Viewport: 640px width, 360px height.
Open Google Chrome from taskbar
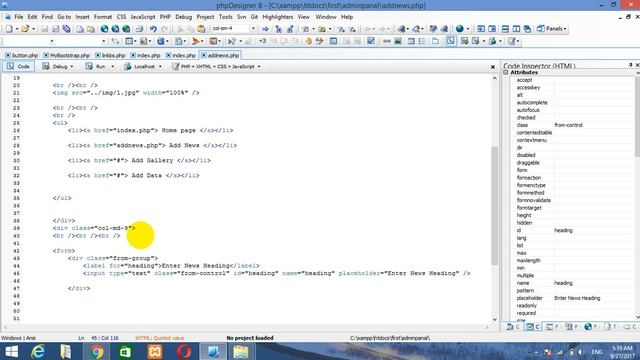click(96, 351)
